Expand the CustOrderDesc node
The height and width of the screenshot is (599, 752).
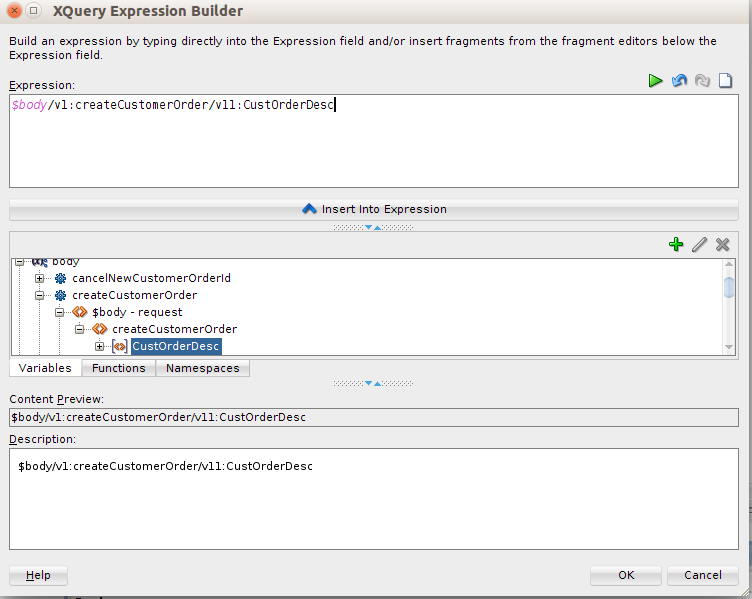[99, 346]
